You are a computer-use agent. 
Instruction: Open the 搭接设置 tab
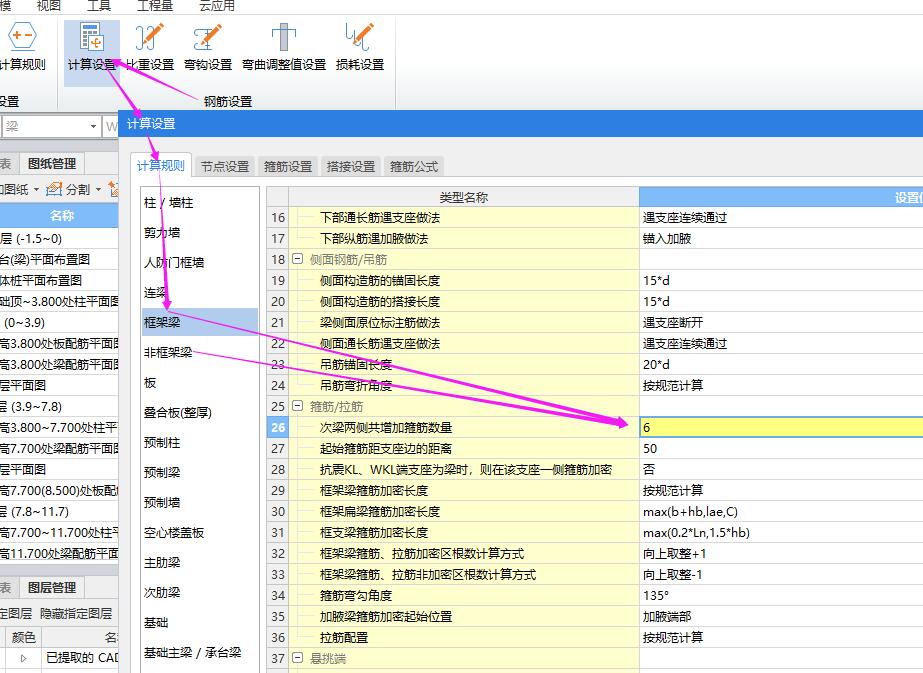tap(350, 167)
